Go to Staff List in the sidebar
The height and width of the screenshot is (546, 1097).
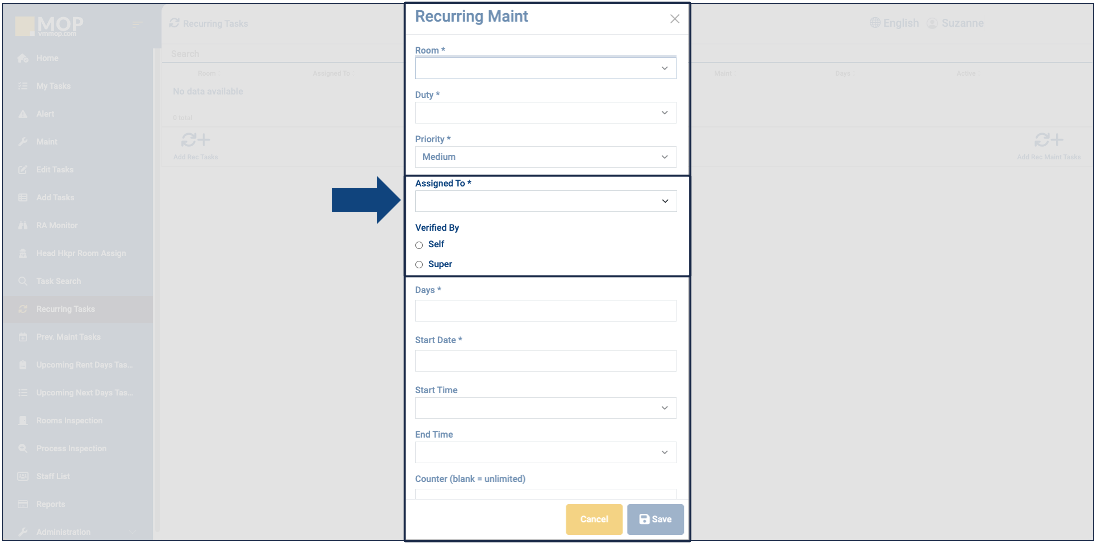point(55,476)
